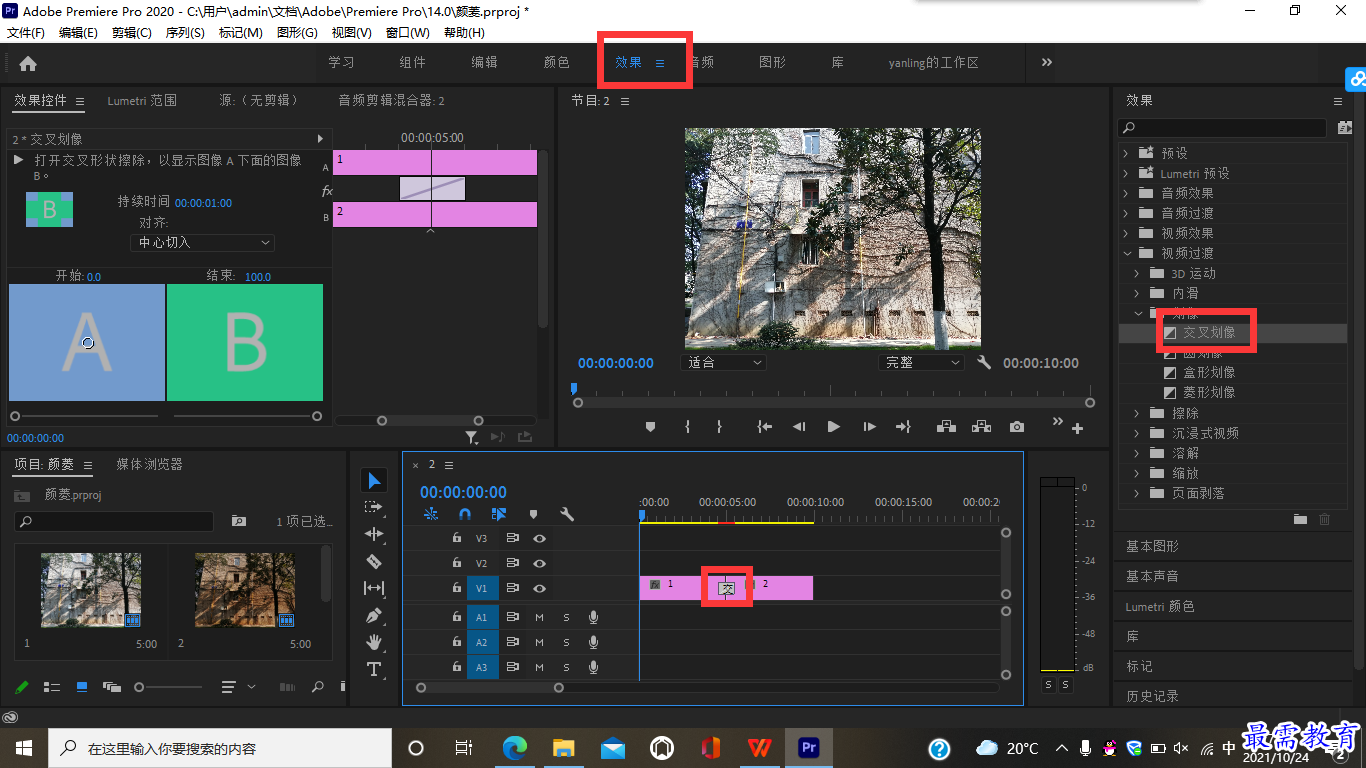Screen dimensions: 1366x768
Task: Expand the 预设 effects folder
Action: [1125, 153]
